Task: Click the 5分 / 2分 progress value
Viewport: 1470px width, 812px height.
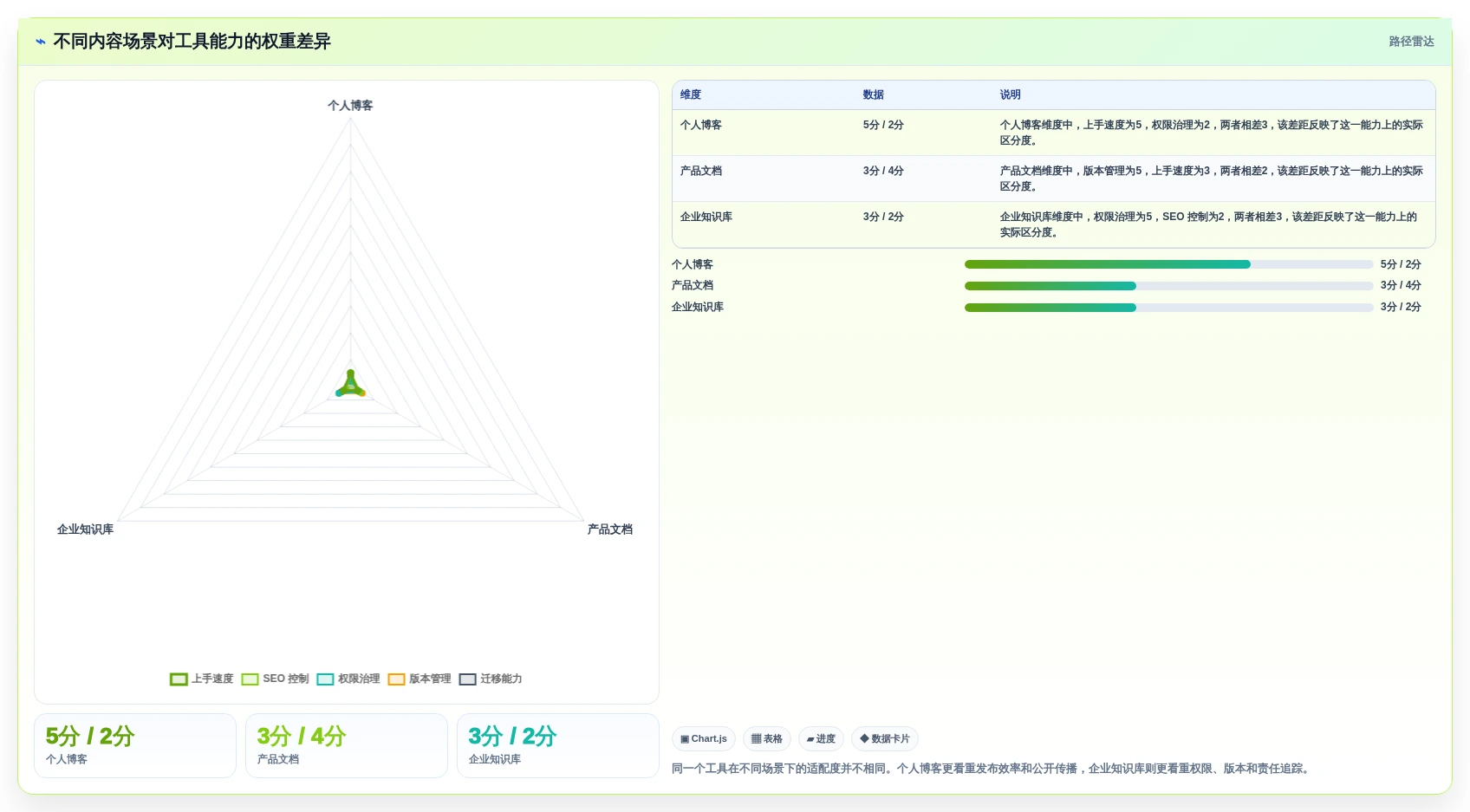Action: click(1401, 264)
